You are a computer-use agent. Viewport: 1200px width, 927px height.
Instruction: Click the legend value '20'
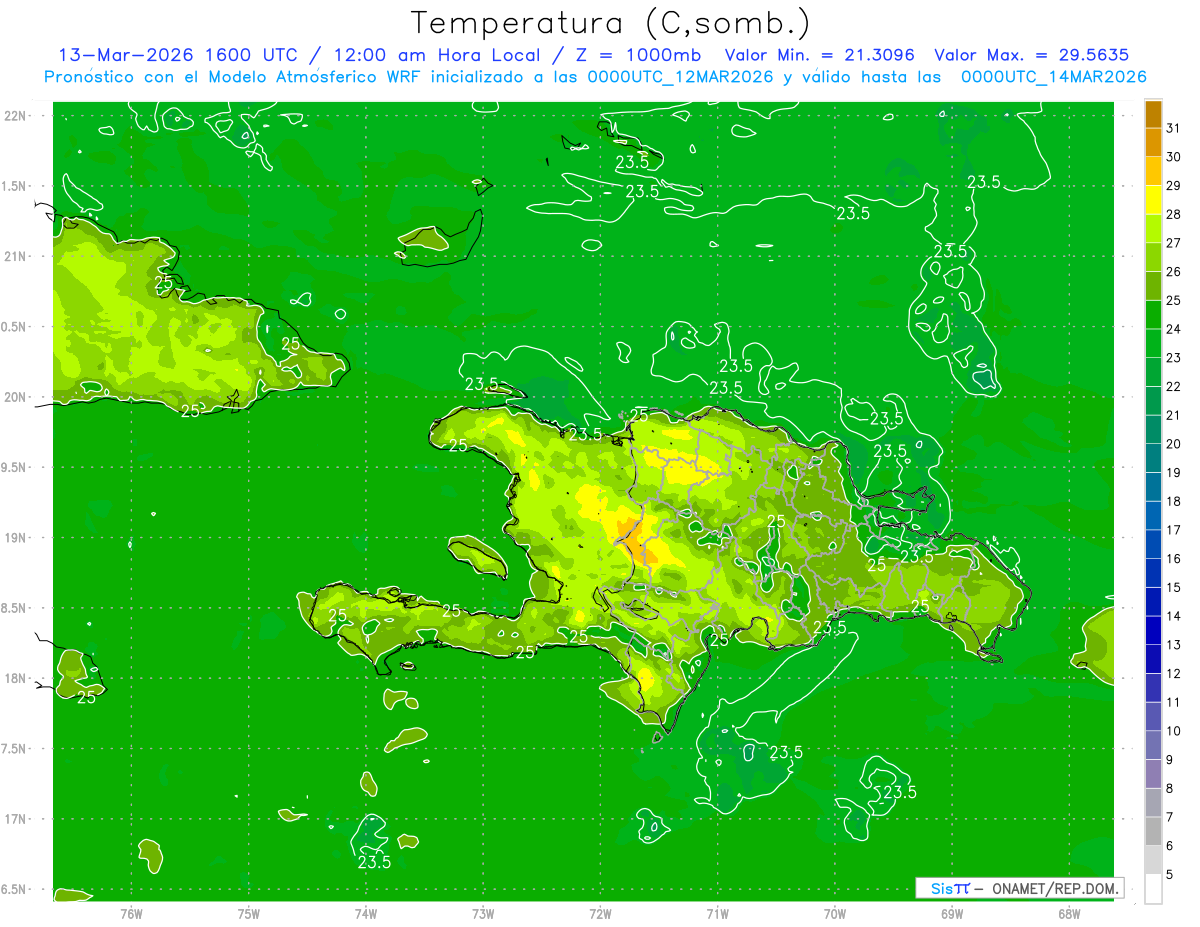coord(1174,444)
